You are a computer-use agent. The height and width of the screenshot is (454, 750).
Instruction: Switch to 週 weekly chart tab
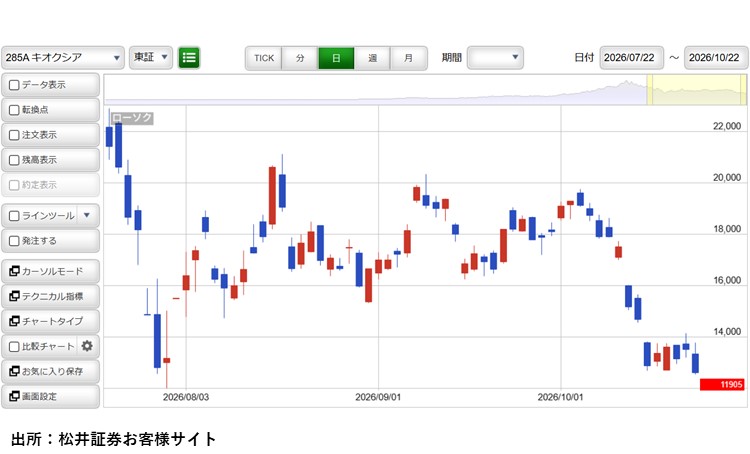point(373,58)
